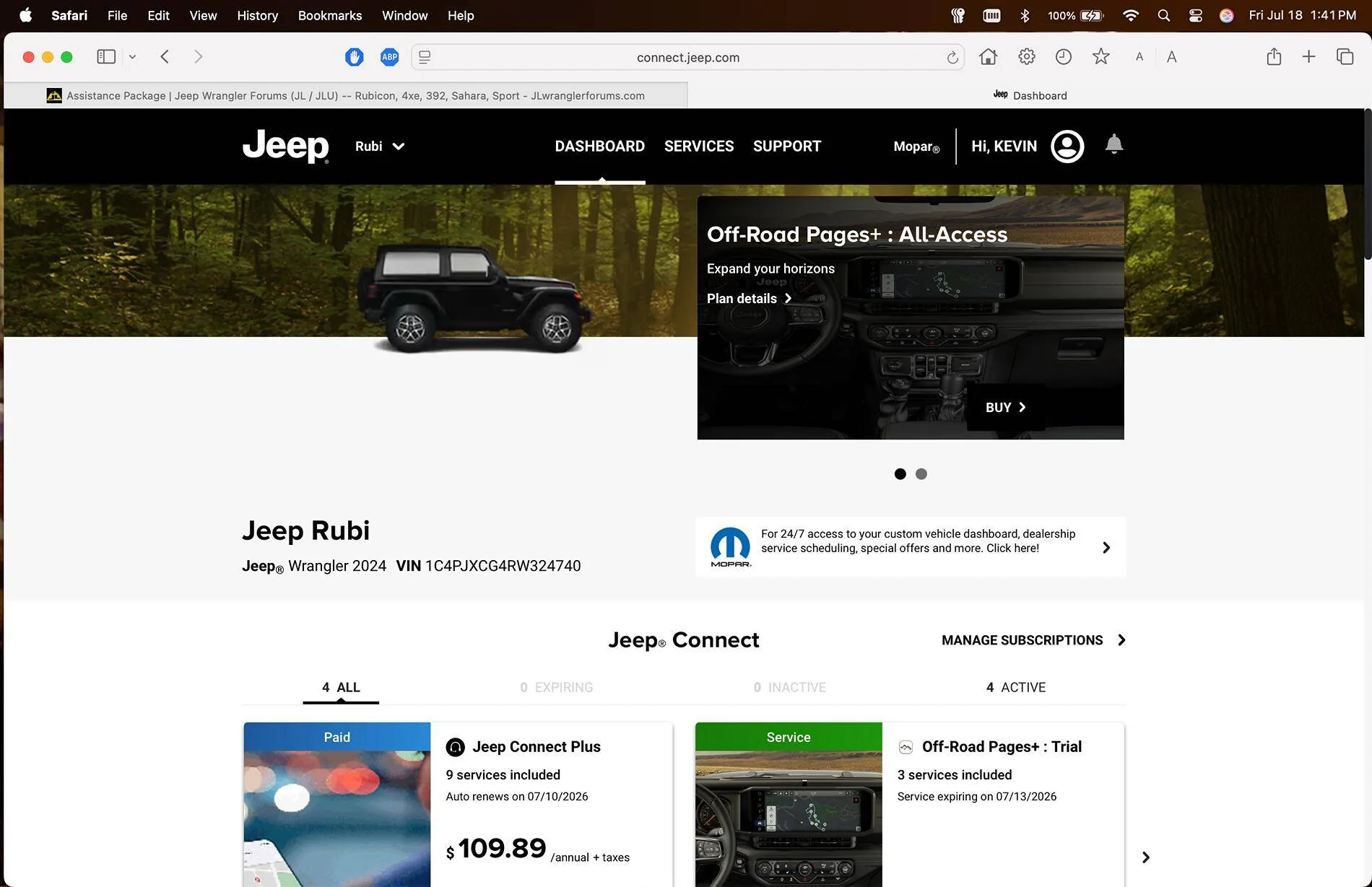Switch to the JLwranglerforums Assistance Package tab
The height and width of the screenshot is (887, 1372).
346,95
